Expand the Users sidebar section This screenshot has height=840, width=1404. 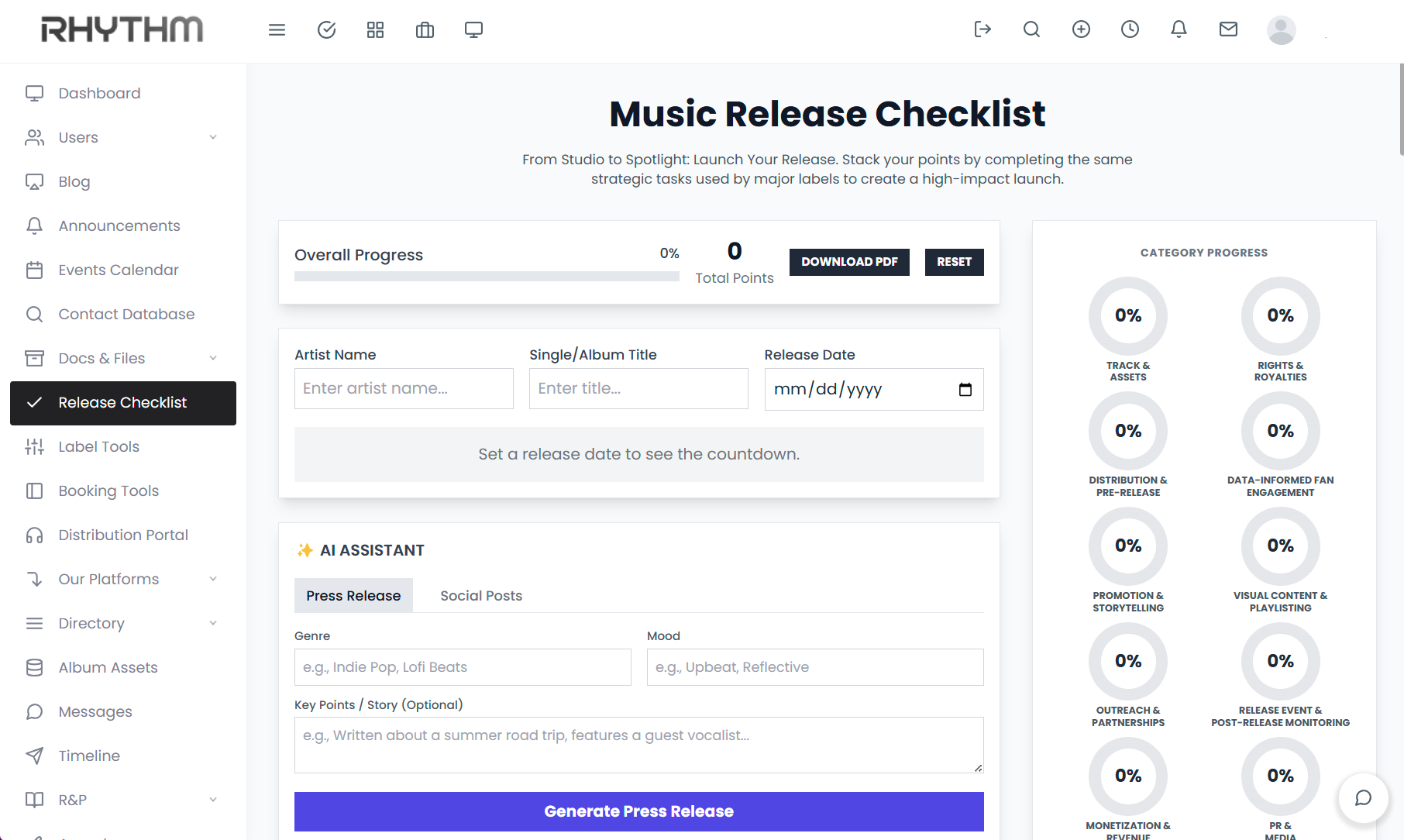tap(214, 137)
